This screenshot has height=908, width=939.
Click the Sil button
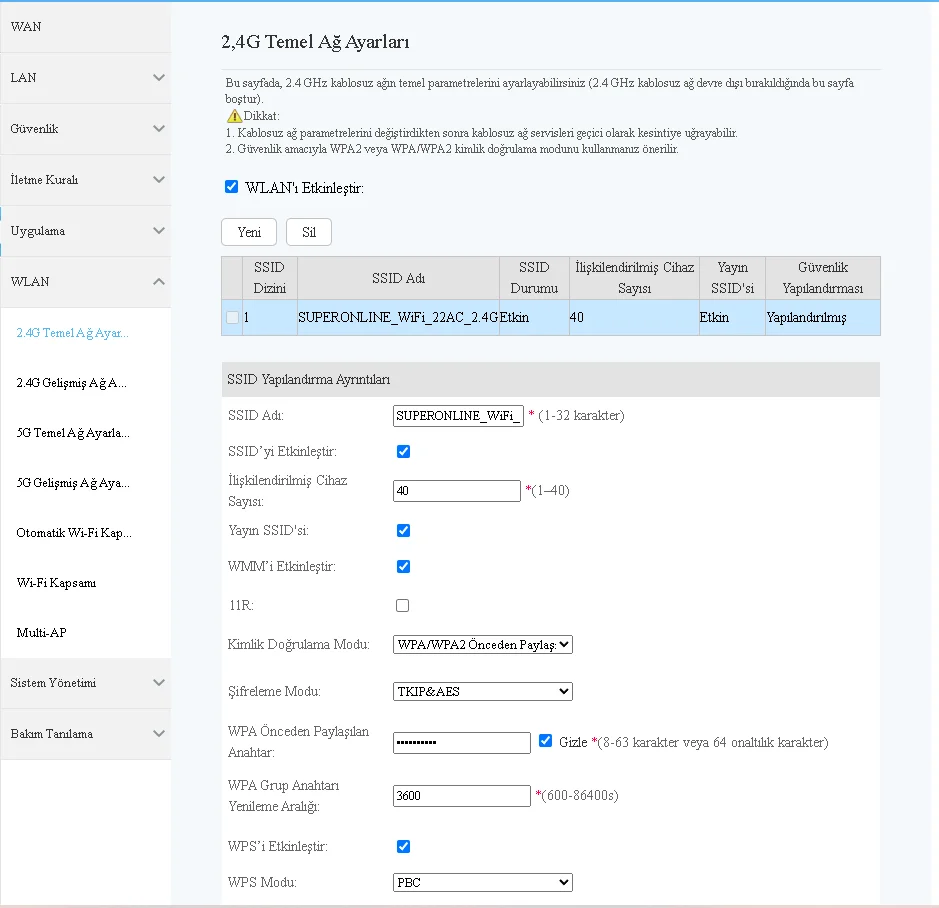point(309,232)
